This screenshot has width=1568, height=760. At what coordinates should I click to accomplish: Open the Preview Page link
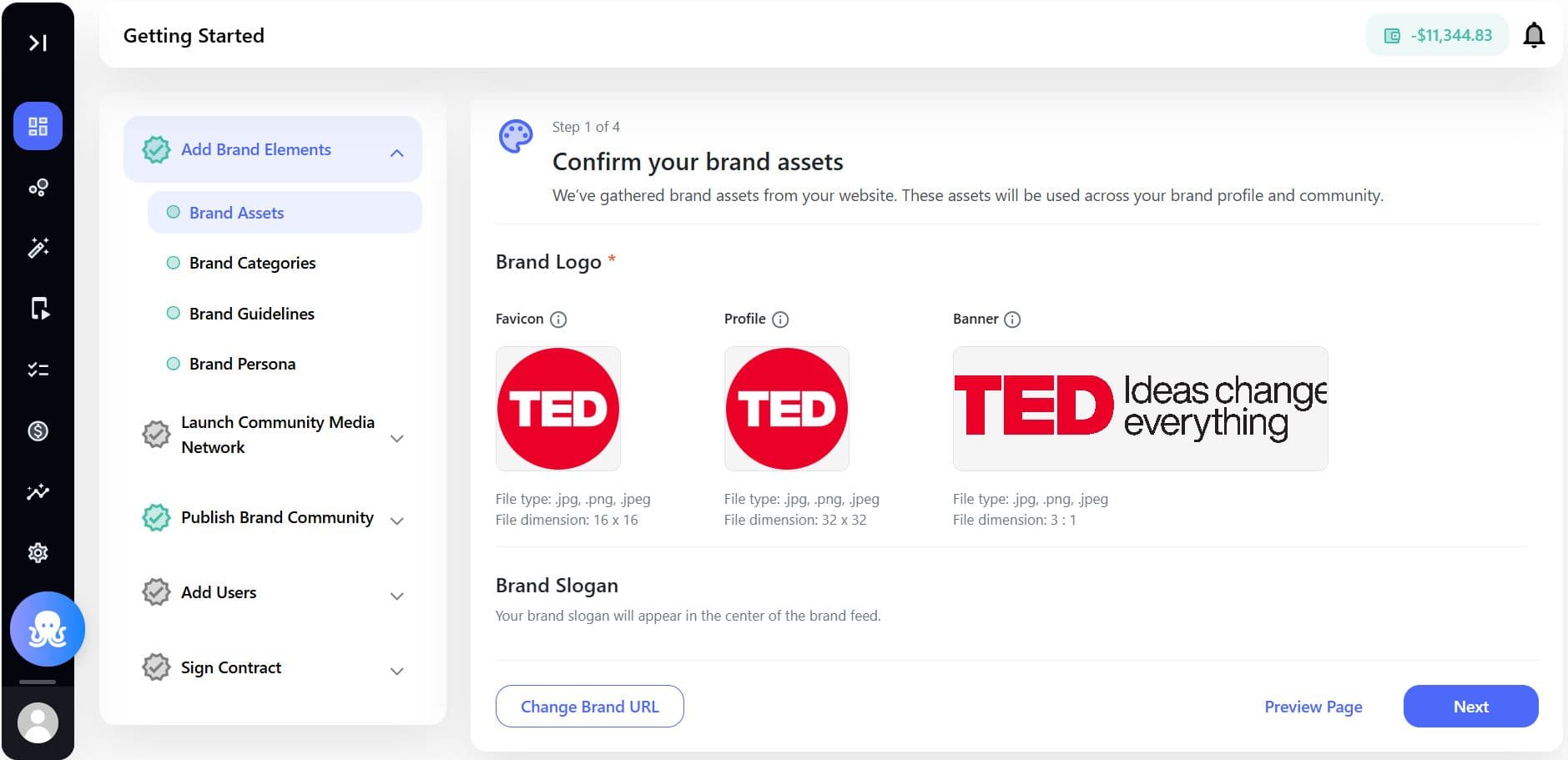click(1313, 707)
